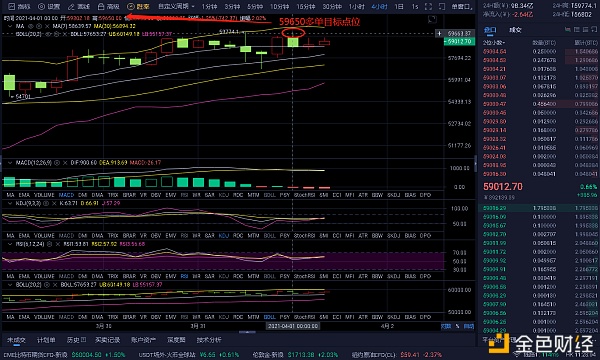Screen dimensions: 600x360
Task: Select the 1日 interval
Action: tap(399, 7)
